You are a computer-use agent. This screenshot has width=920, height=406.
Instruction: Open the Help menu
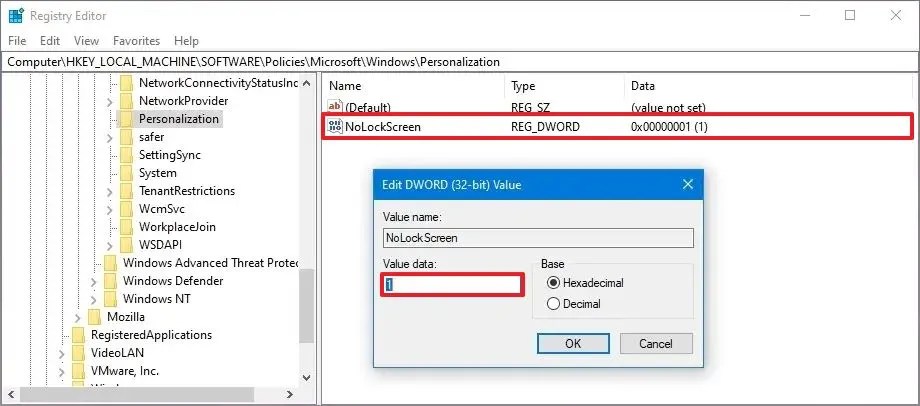pyautogui.click(x=186, y=40)
